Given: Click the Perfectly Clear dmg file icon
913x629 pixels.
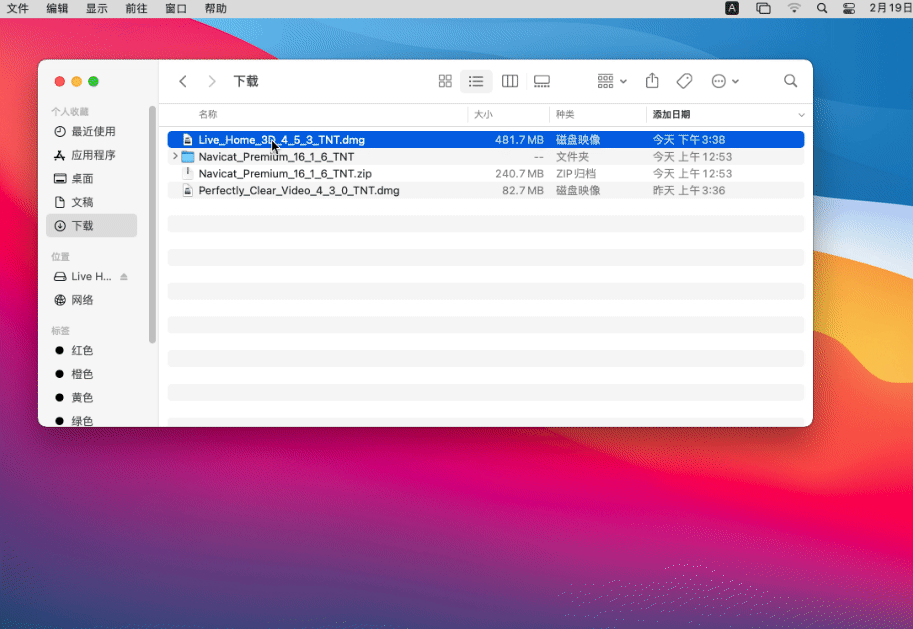Looking at the screenshot, I should coord(187,190).
